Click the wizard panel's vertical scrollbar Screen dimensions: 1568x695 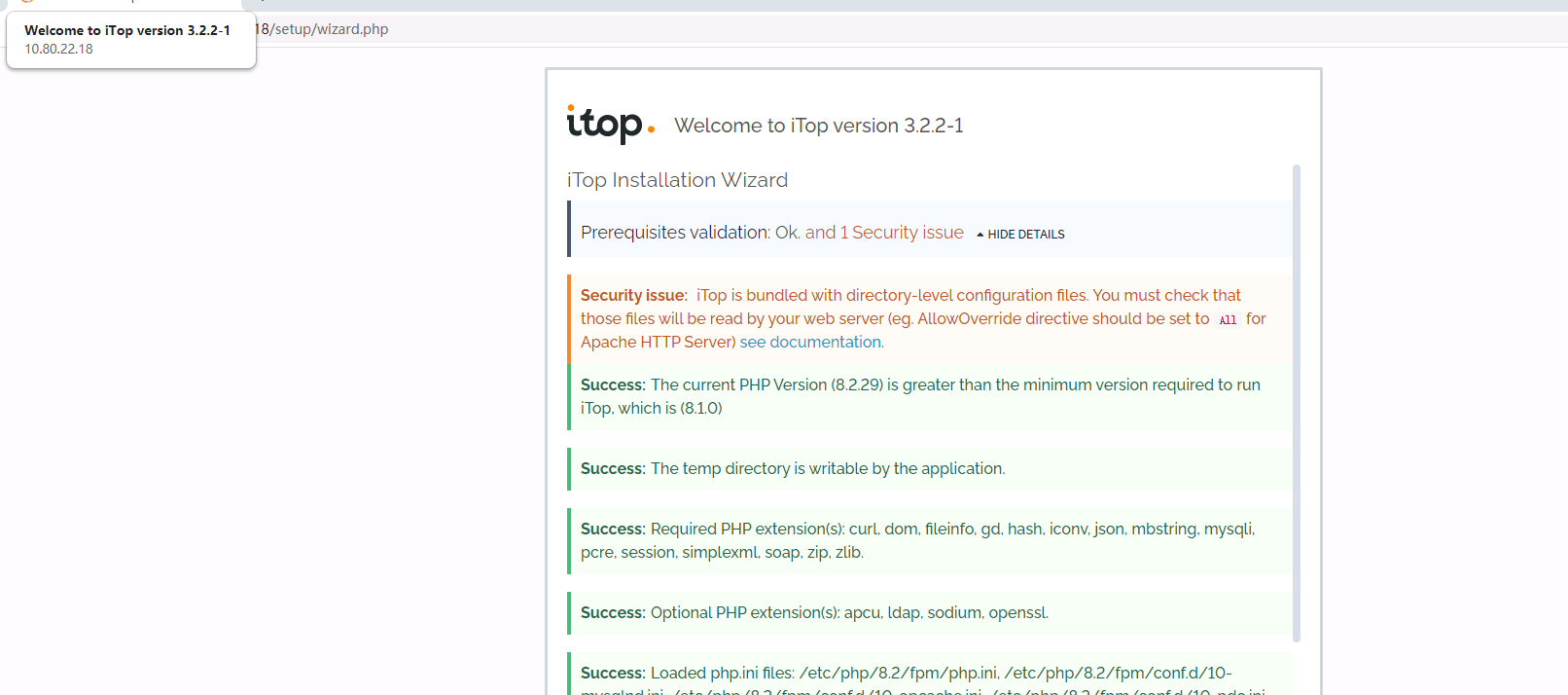(1296, 403)
